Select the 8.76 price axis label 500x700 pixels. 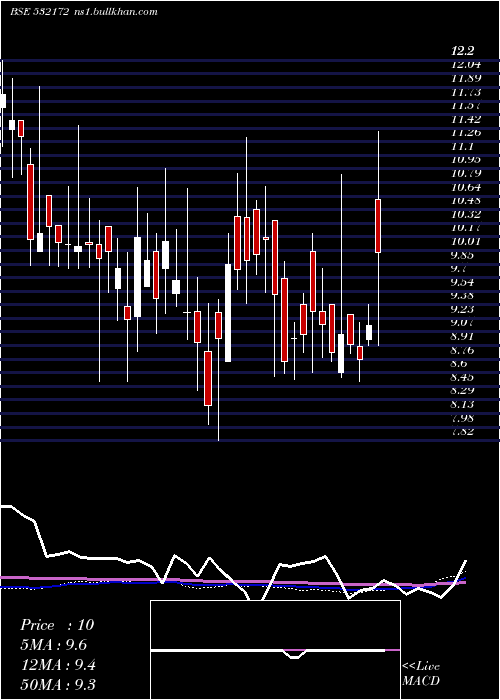coord(464,350)
